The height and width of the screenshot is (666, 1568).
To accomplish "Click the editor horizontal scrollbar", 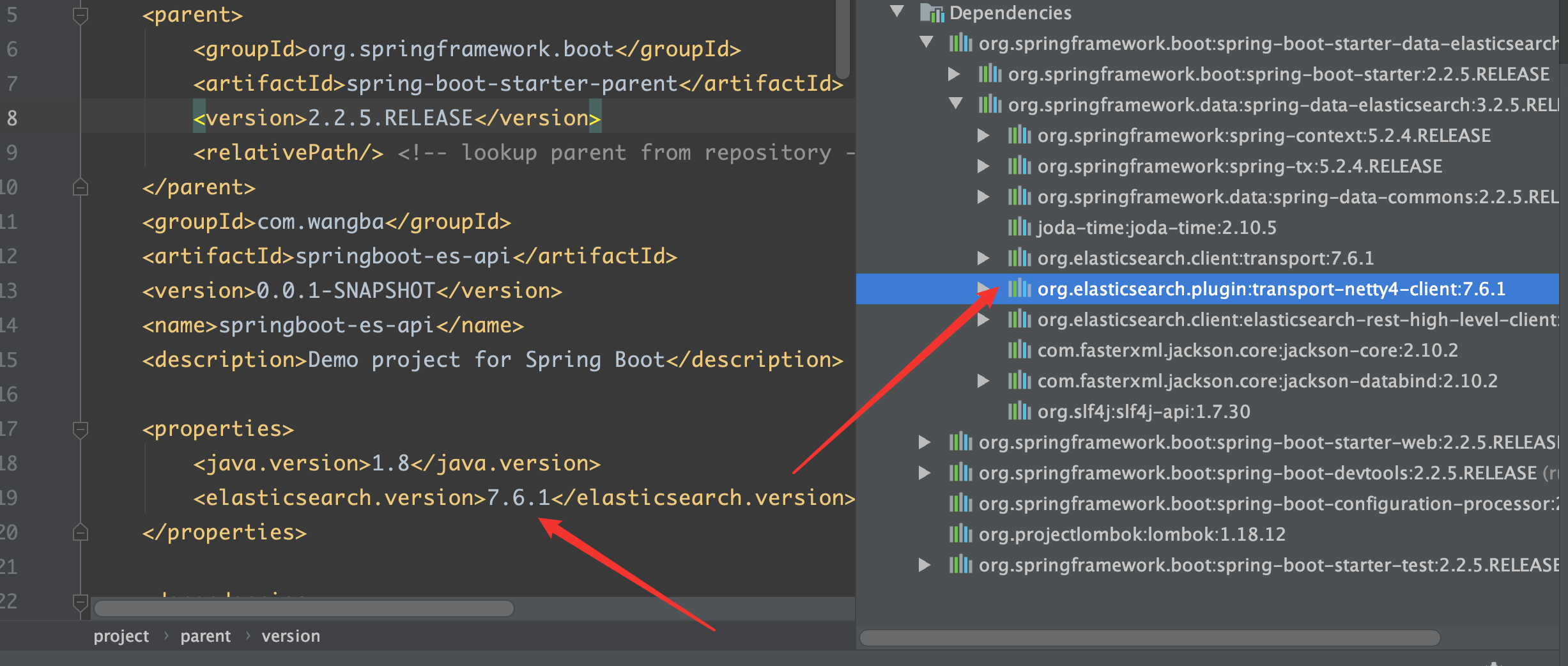I will coord(304,608).
